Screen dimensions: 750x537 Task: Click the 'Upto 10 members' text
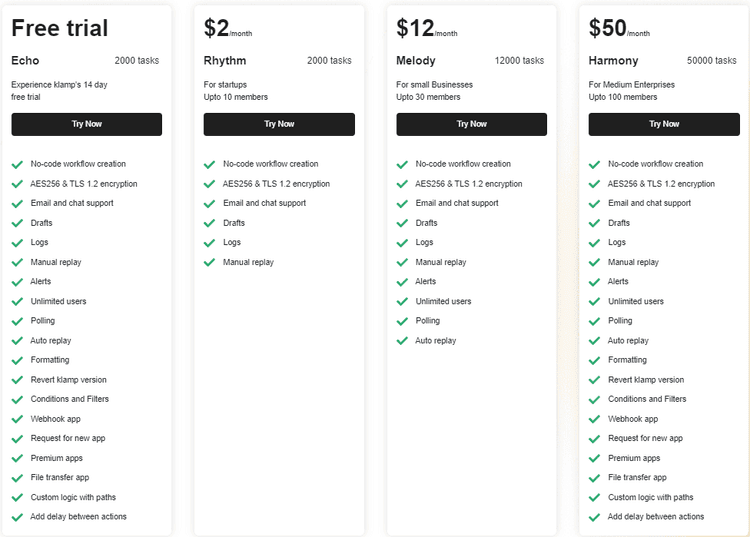(x=236, y=97)
